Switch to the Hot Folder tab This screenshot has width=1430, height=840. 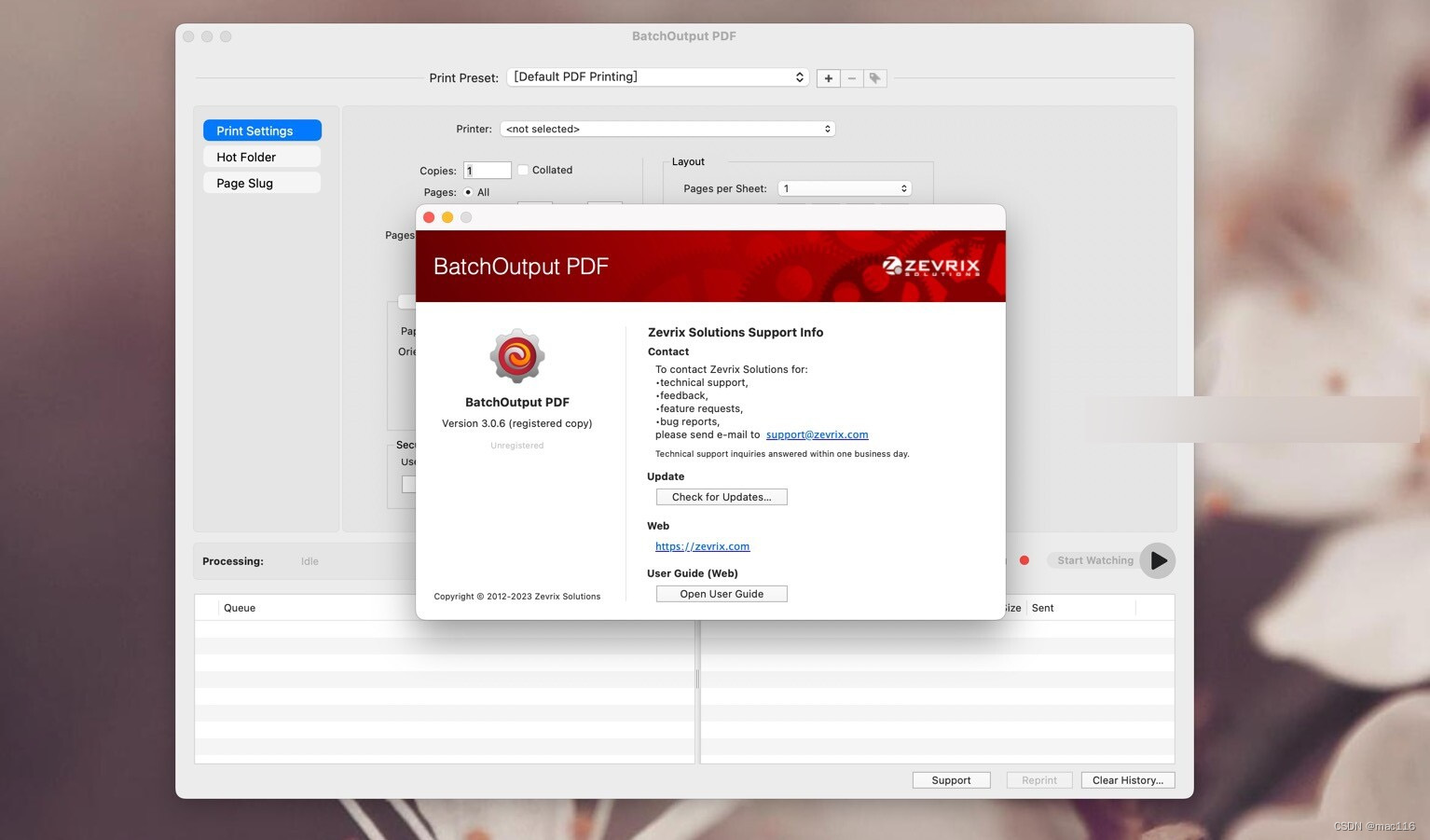click(x=262, y=157)
